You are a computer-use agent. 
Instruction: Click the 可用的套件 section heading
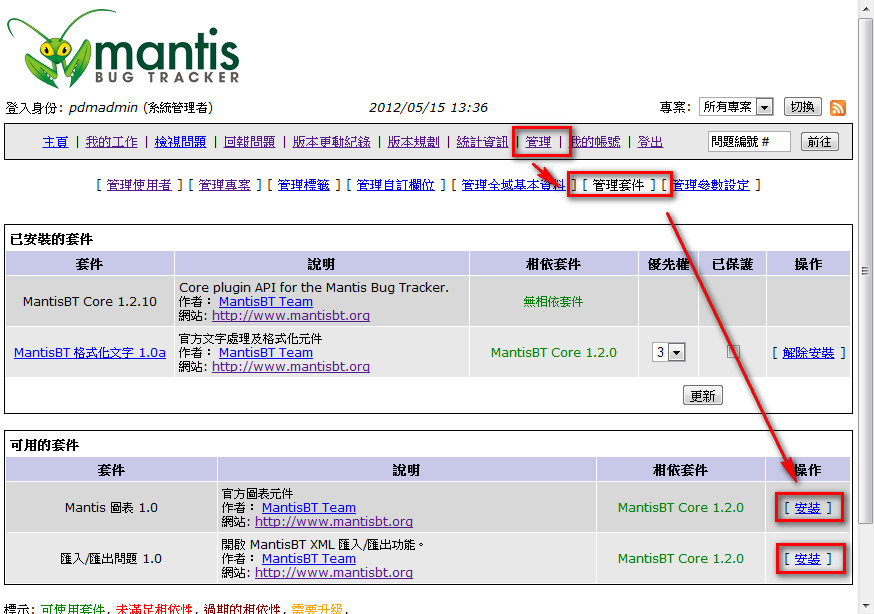pos(45,445)
